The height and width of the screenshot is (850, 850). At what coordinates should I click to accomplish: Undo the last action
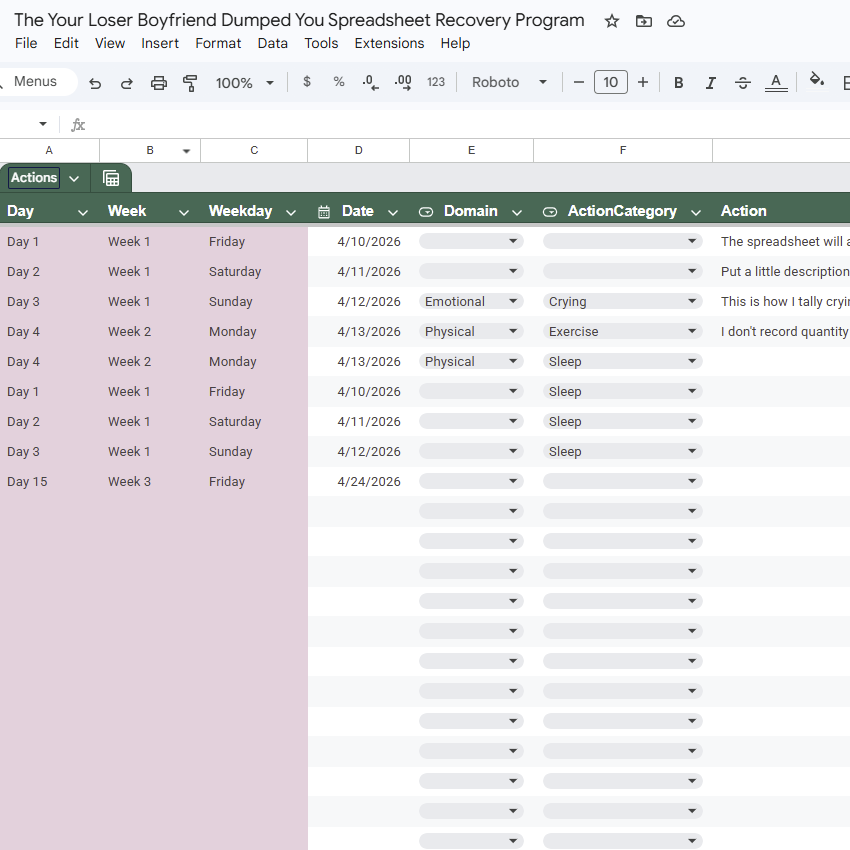click(x=95, y=83)
